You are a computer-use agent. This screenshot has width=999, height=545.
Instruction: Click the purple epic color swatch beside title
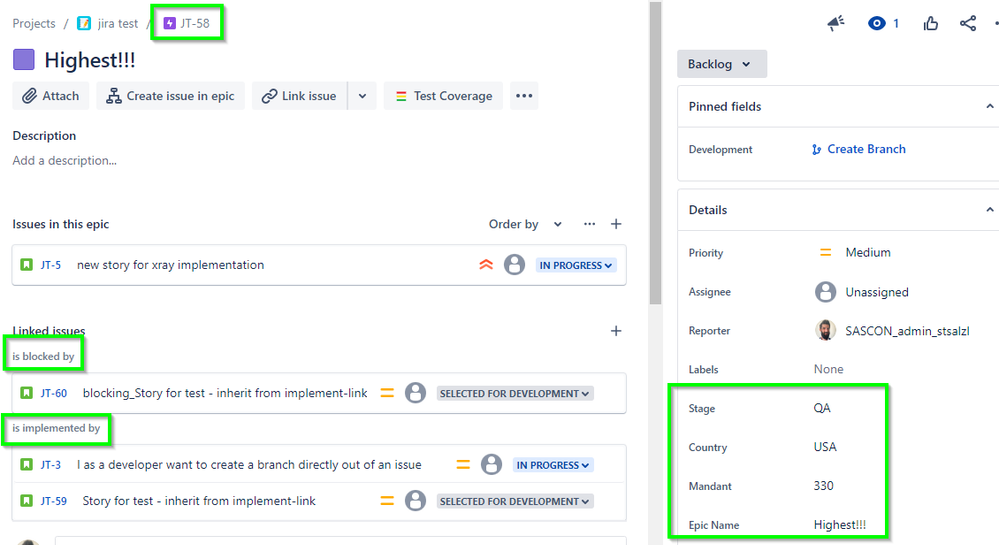coord(24,60)
